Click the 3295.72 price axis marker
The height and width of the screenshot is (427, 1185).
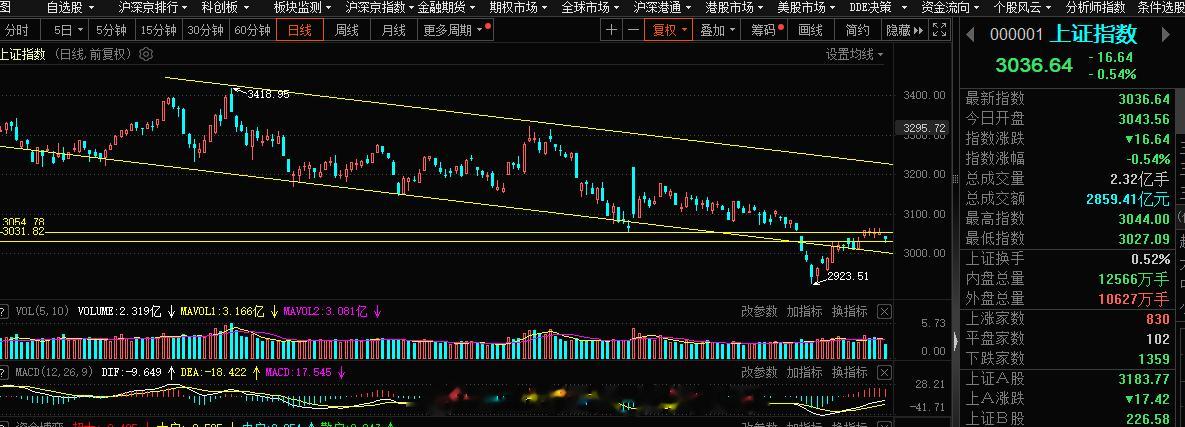(921, 128)
